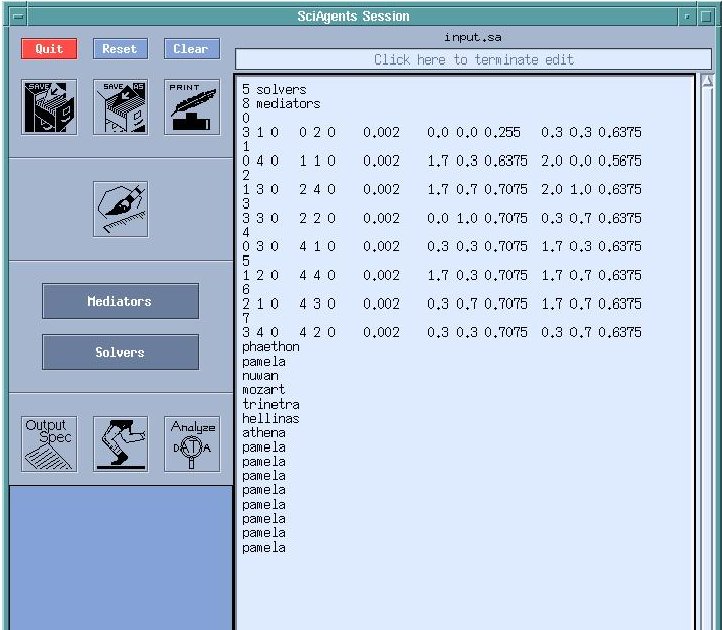The height and width of the screenshot is (630, 722).
Task: Click the 'Click here to terminate edit' bar
Action: coord(473,60)
